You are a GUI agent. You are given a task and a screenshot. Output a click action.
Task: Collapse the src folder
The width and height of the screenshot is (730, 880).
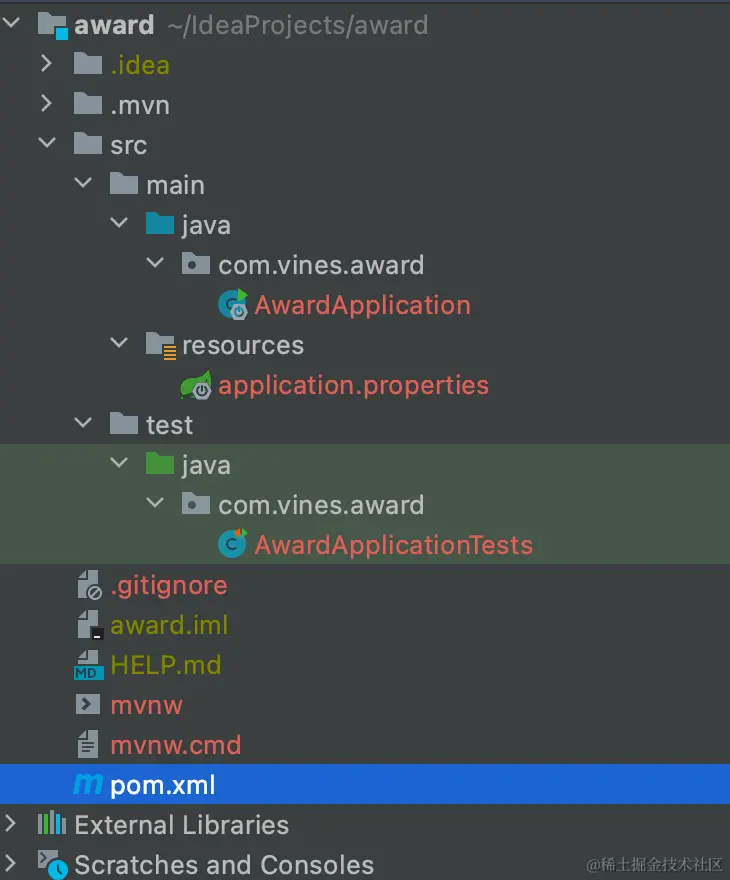coord(47,144)
